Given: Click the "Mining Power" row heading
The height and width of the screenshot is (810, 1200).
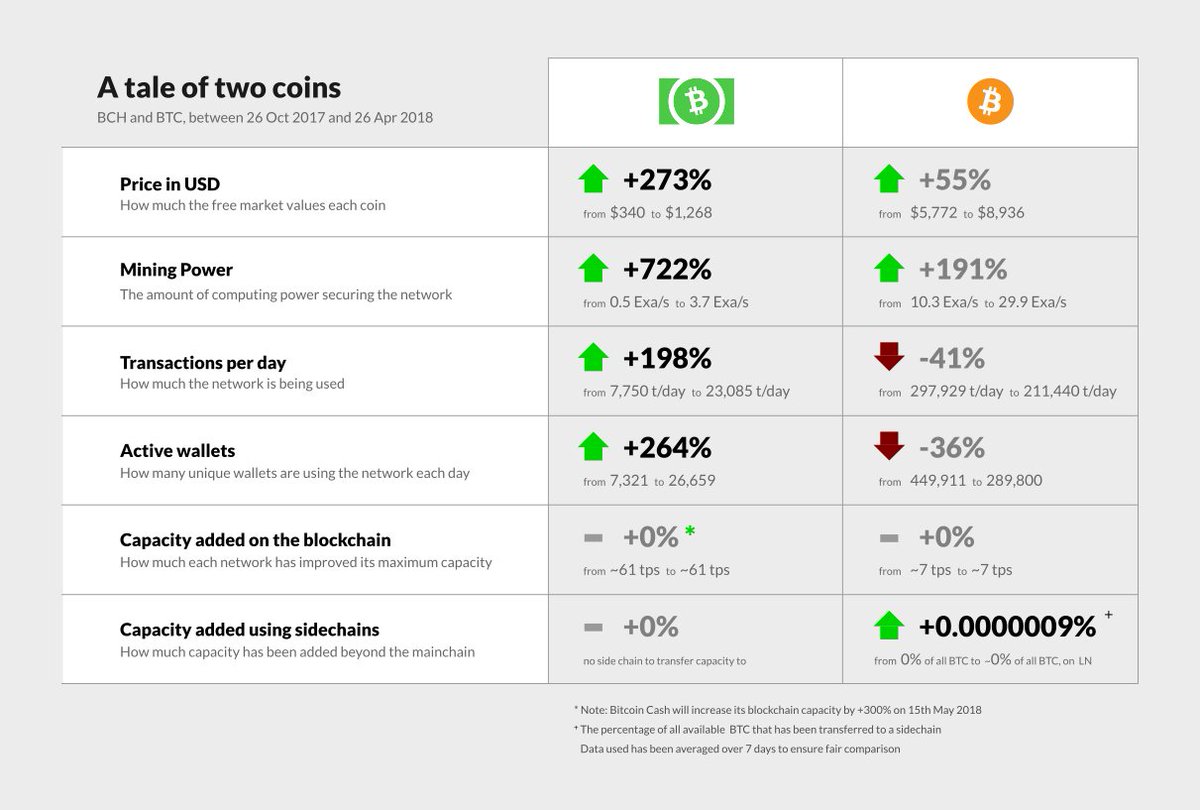Looking at the screenshot, I should tap(176, 270).
